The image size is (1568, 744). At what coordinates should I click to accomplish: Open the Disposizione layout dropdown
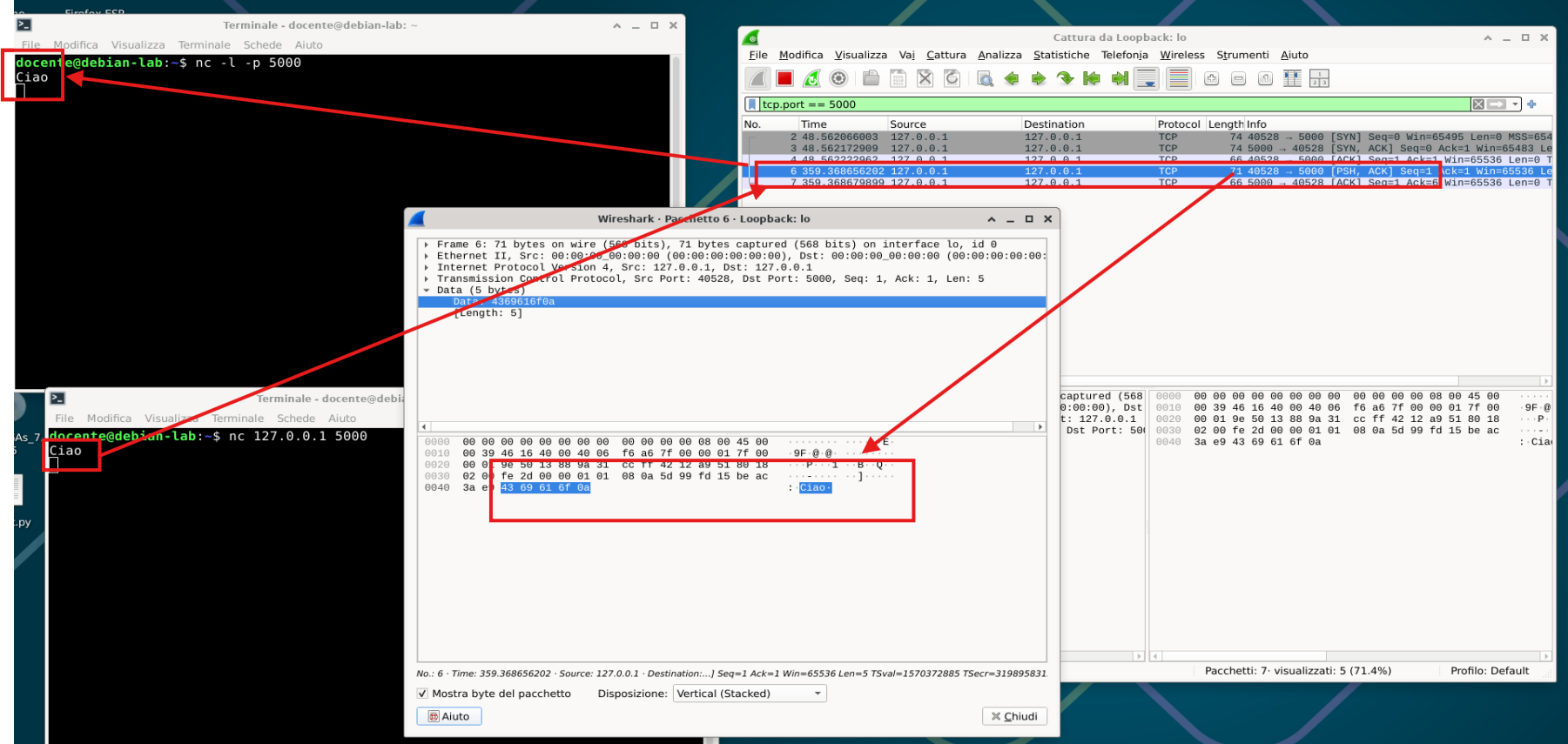click(750, 694)
